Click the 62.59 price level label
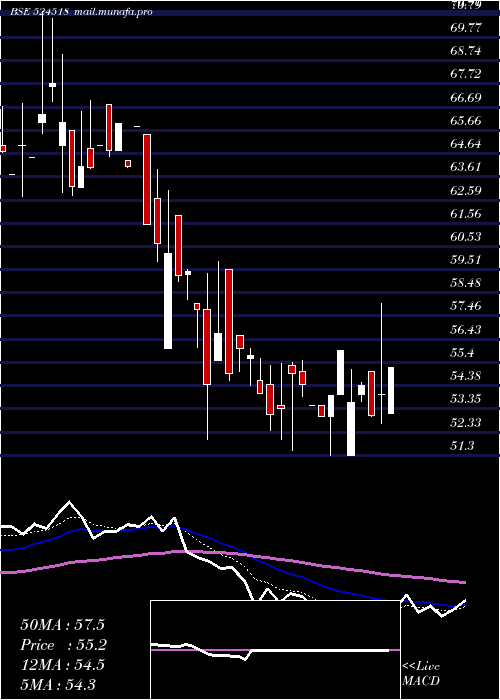Viewport: 500px width, 700px height. (466, 191)
